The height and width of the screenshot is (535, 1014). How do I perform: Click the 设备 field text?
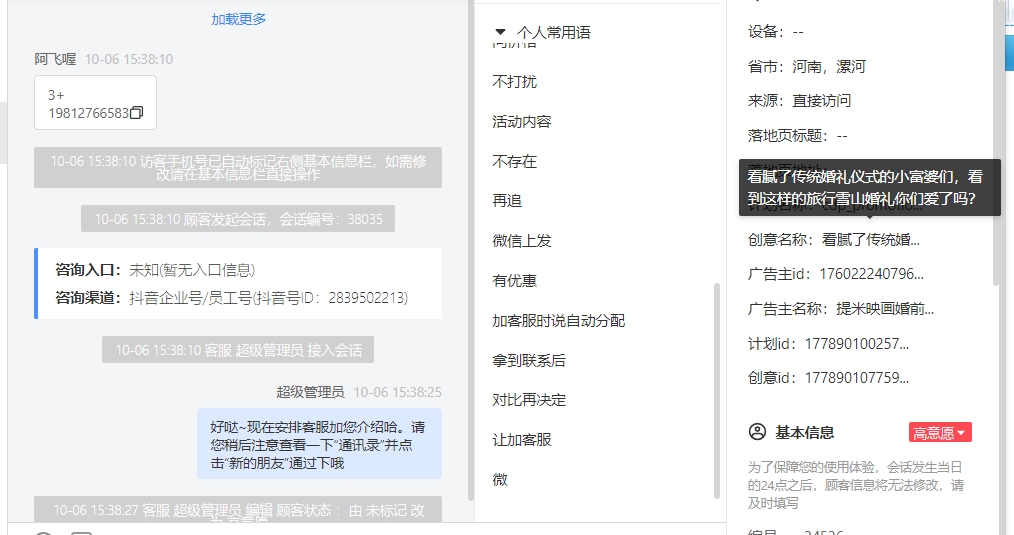tap(775, 32)
